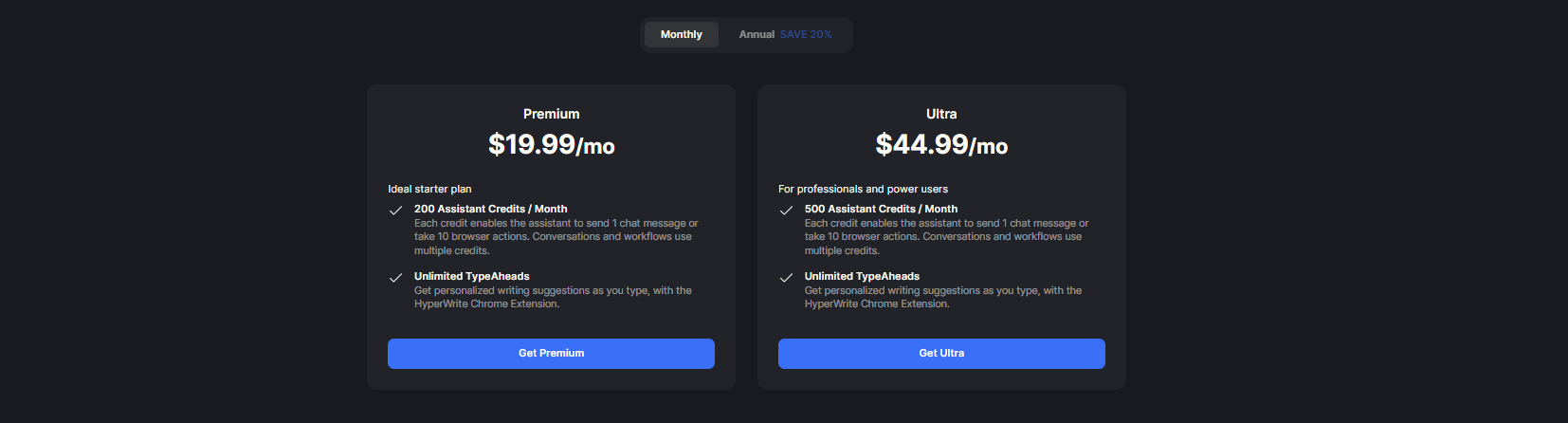
Task: Select the $19.99/mo price text
Action: [x=551, y=144]
